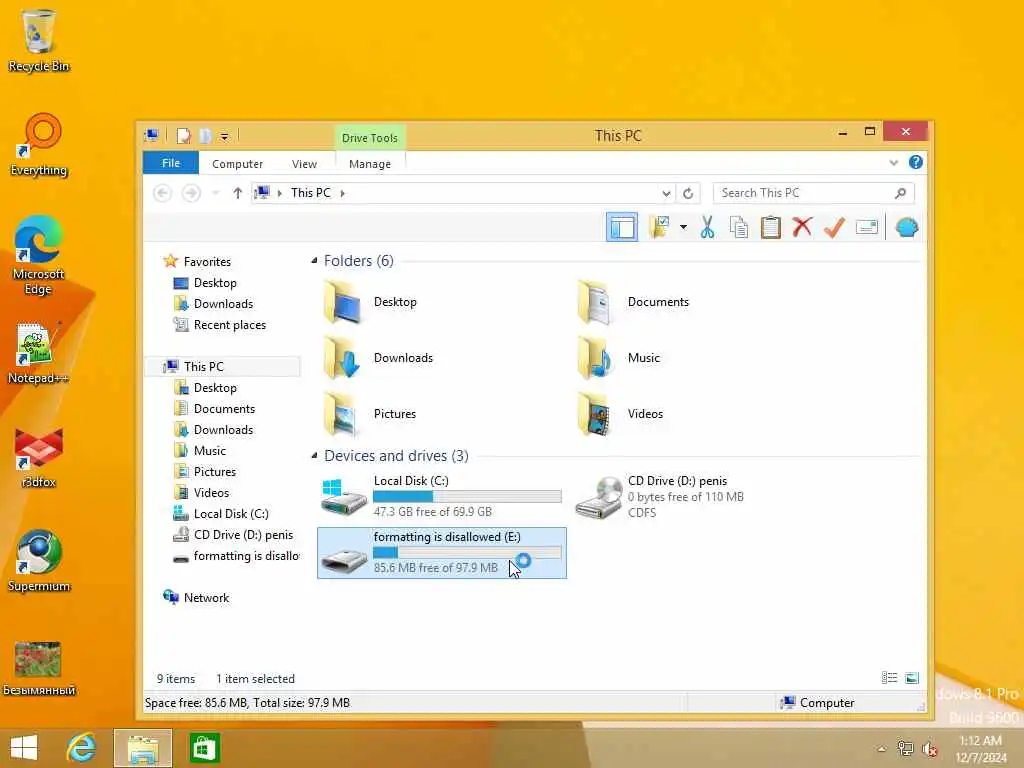The height and width of the screenshot is (768, 1024).
Task: Open r3dfox desktop shortcut
Action: click(x=39, y=458)
